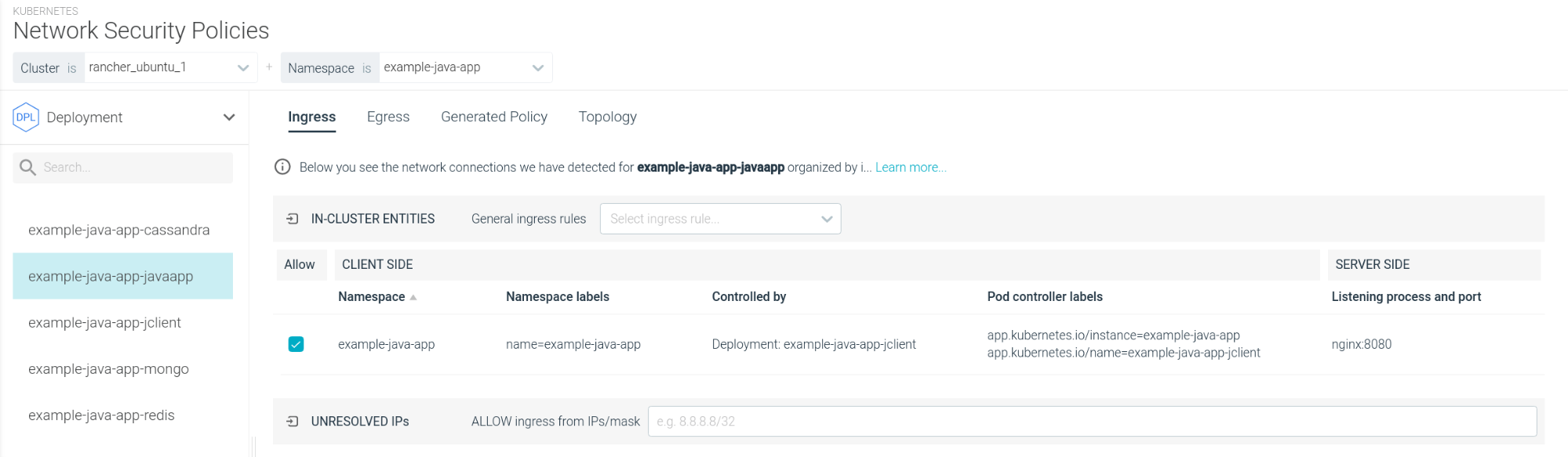Switch to the Egress tab
The width and height of the screenshot is (1568, 457).
coord(388,117)
